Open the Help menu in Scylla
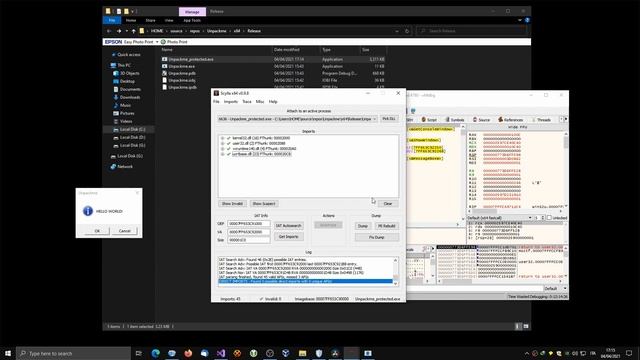640x360 pixels. coord(273,102)
